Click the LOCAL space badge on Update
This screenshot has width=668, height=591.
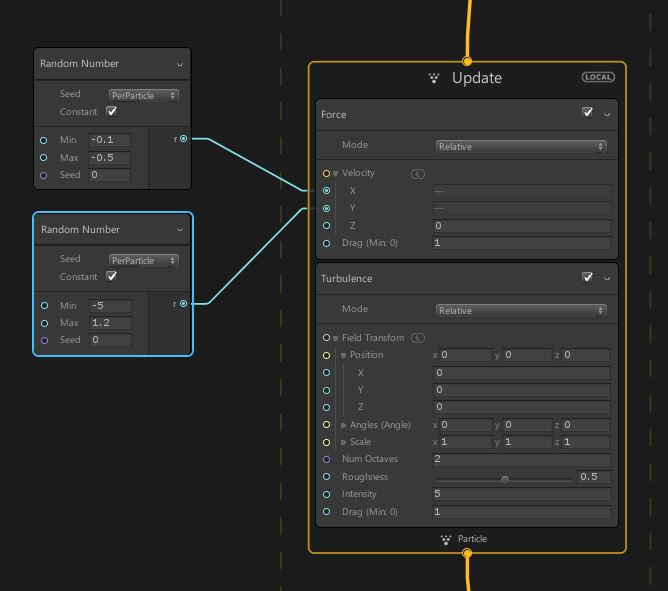(598, 77)
